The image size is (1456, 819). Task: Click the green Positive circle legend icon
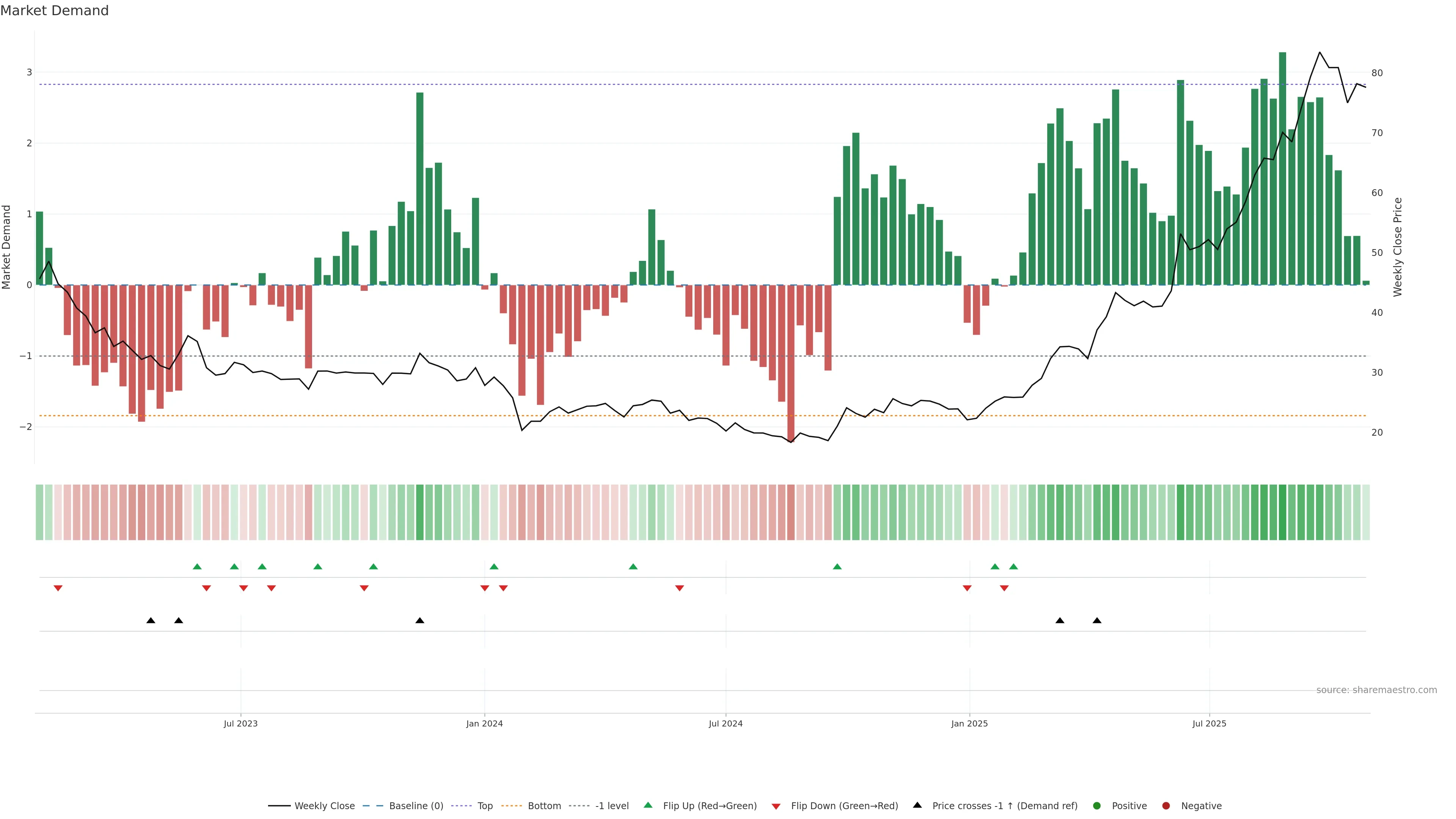pos(1097,805)
